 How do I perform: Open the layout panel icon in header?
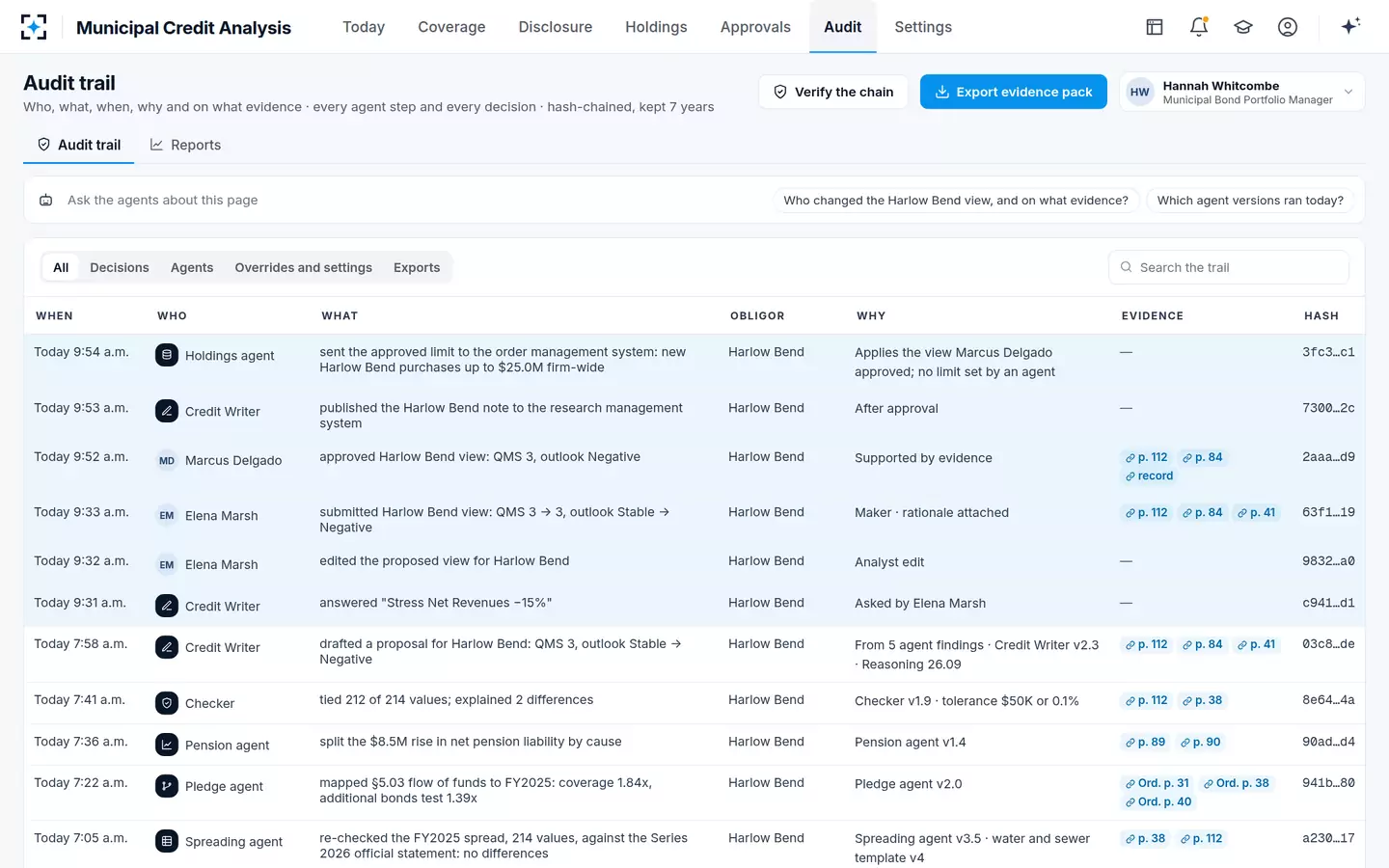[x=1155, y=27]
